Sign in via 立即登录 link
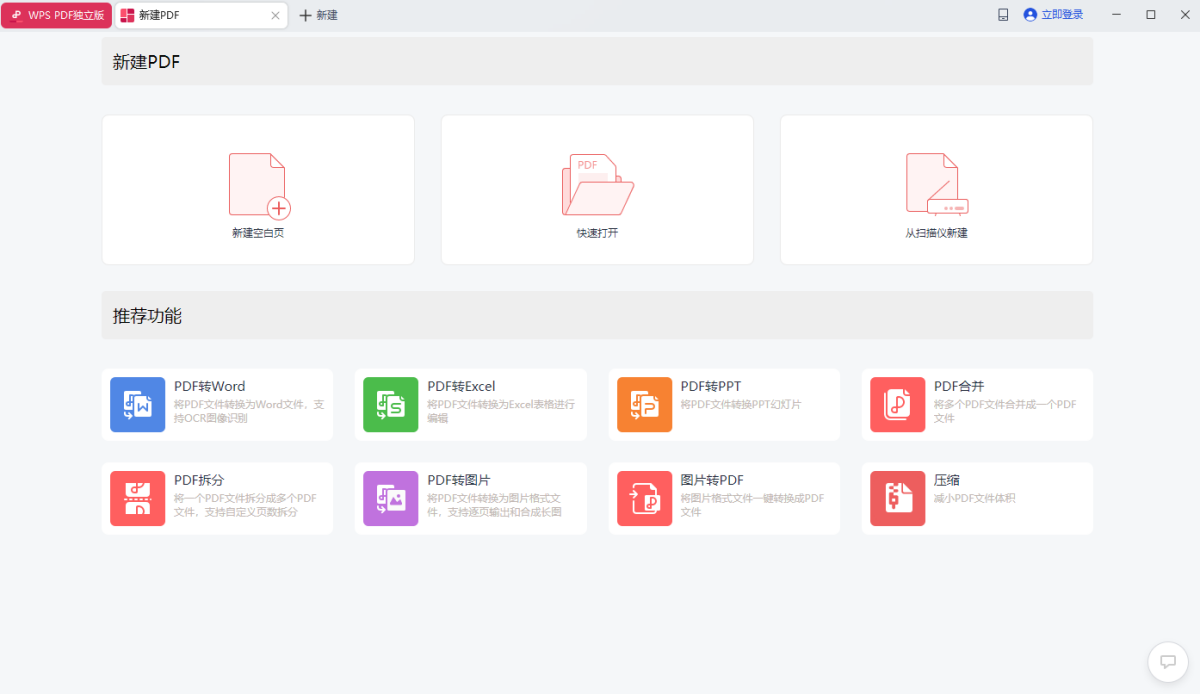The height and width of the screenshot is (694, 1200). click(x=1060, y=15)
